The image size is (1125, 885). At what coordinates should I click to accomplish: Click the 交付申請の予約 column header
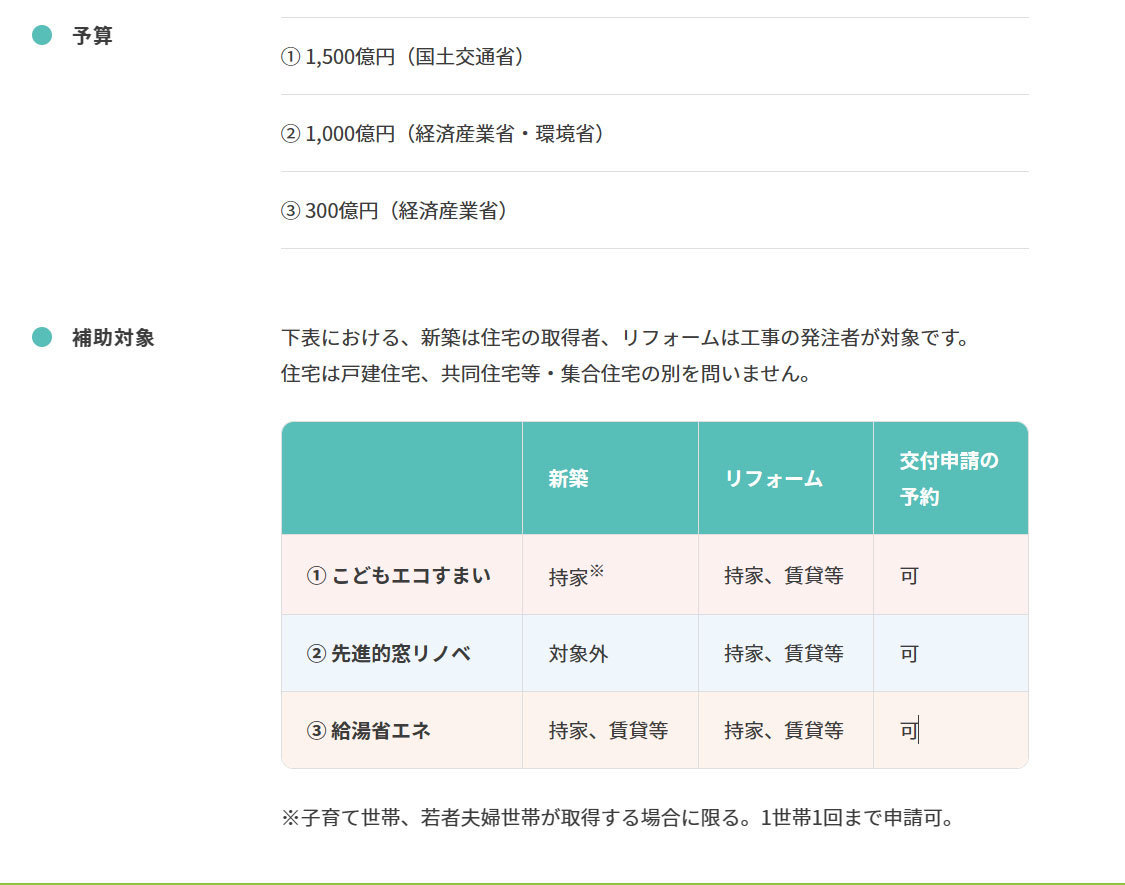(949, 478)
